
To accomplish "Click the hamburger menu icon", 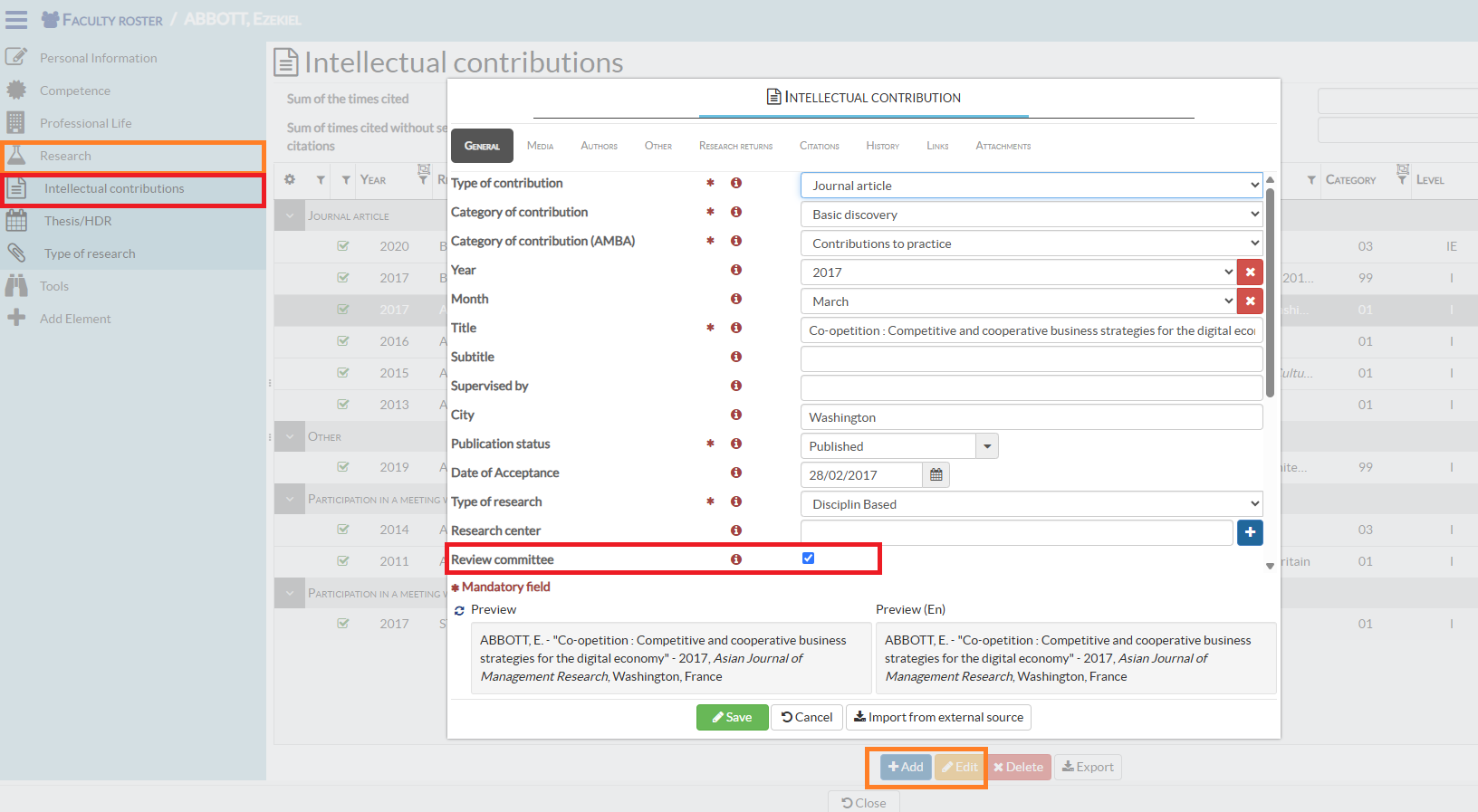I will [x=16, y=19].
